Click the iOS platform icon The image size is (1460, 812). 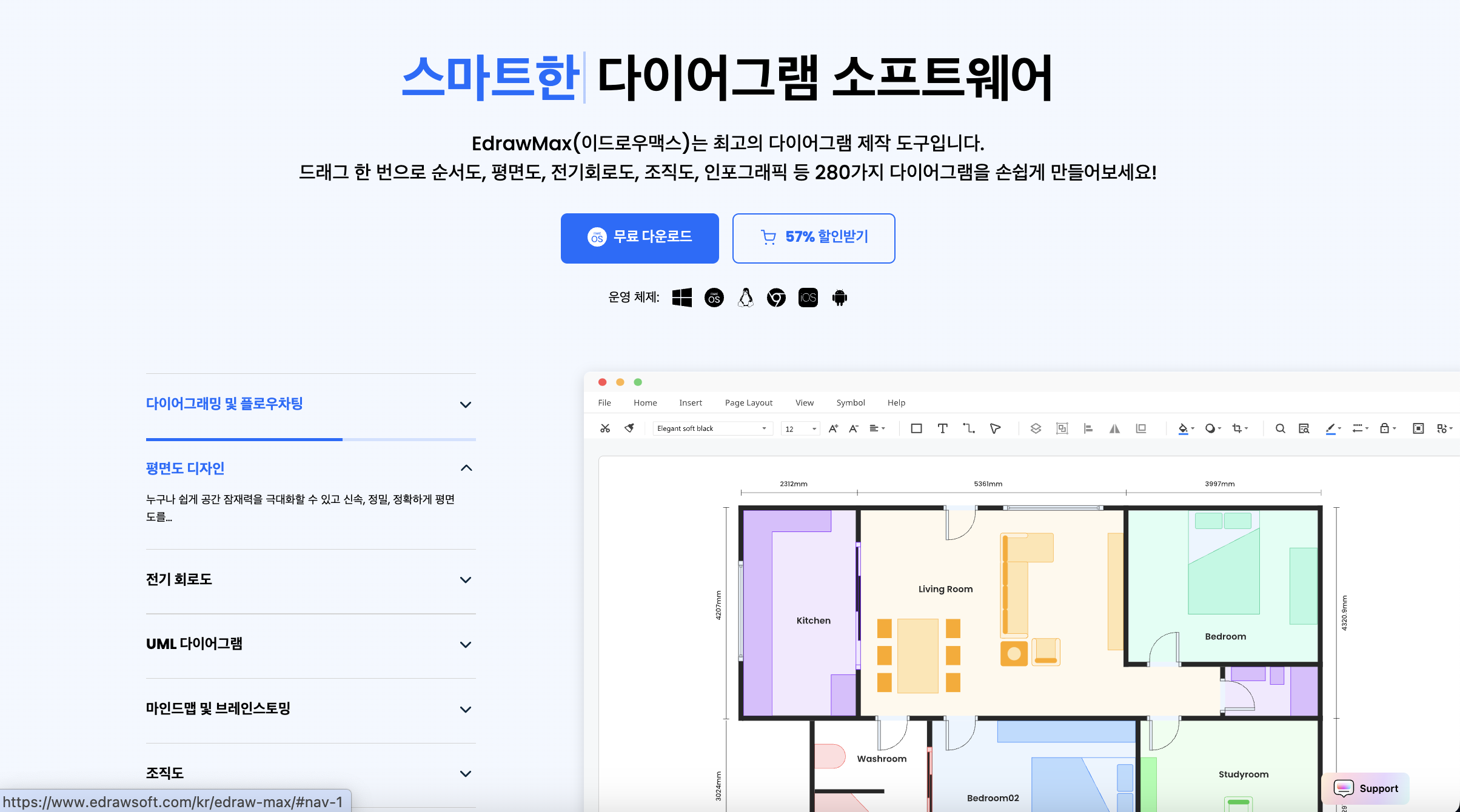(x=808, y=298)
